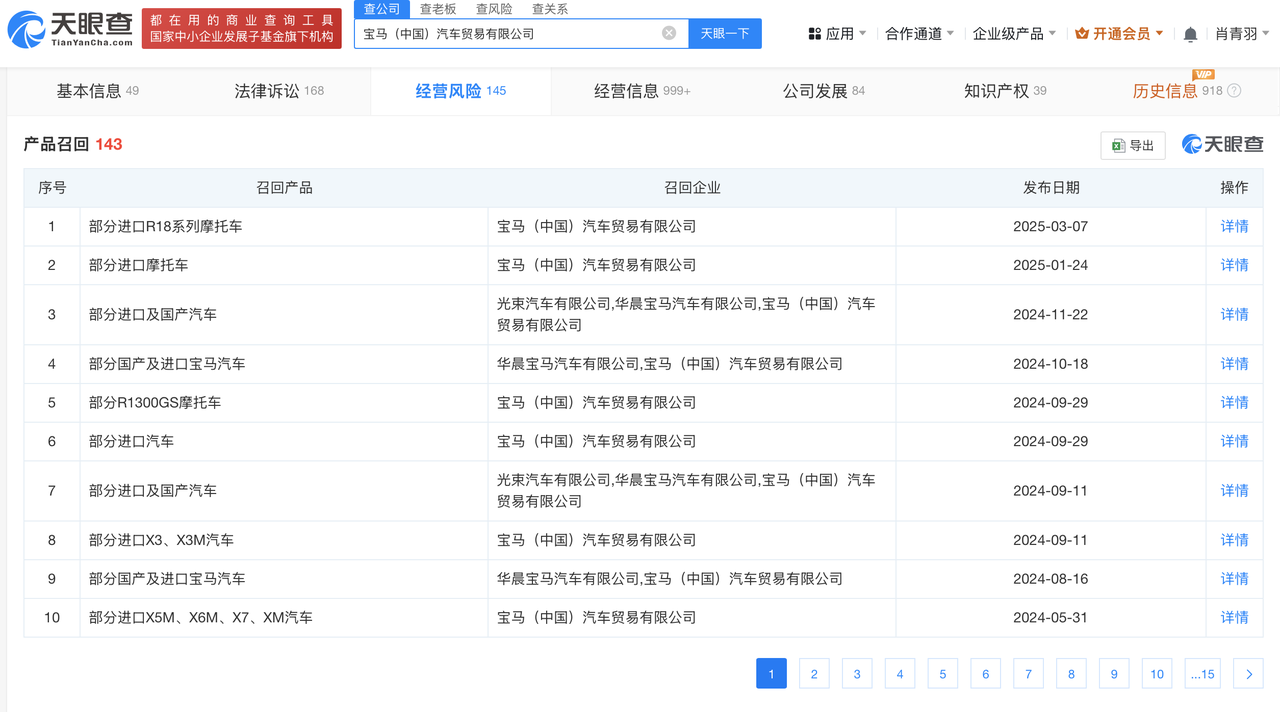Click the 召回企业 column header
This screenshot has height=712, width=1280.
tap(692, 188)
